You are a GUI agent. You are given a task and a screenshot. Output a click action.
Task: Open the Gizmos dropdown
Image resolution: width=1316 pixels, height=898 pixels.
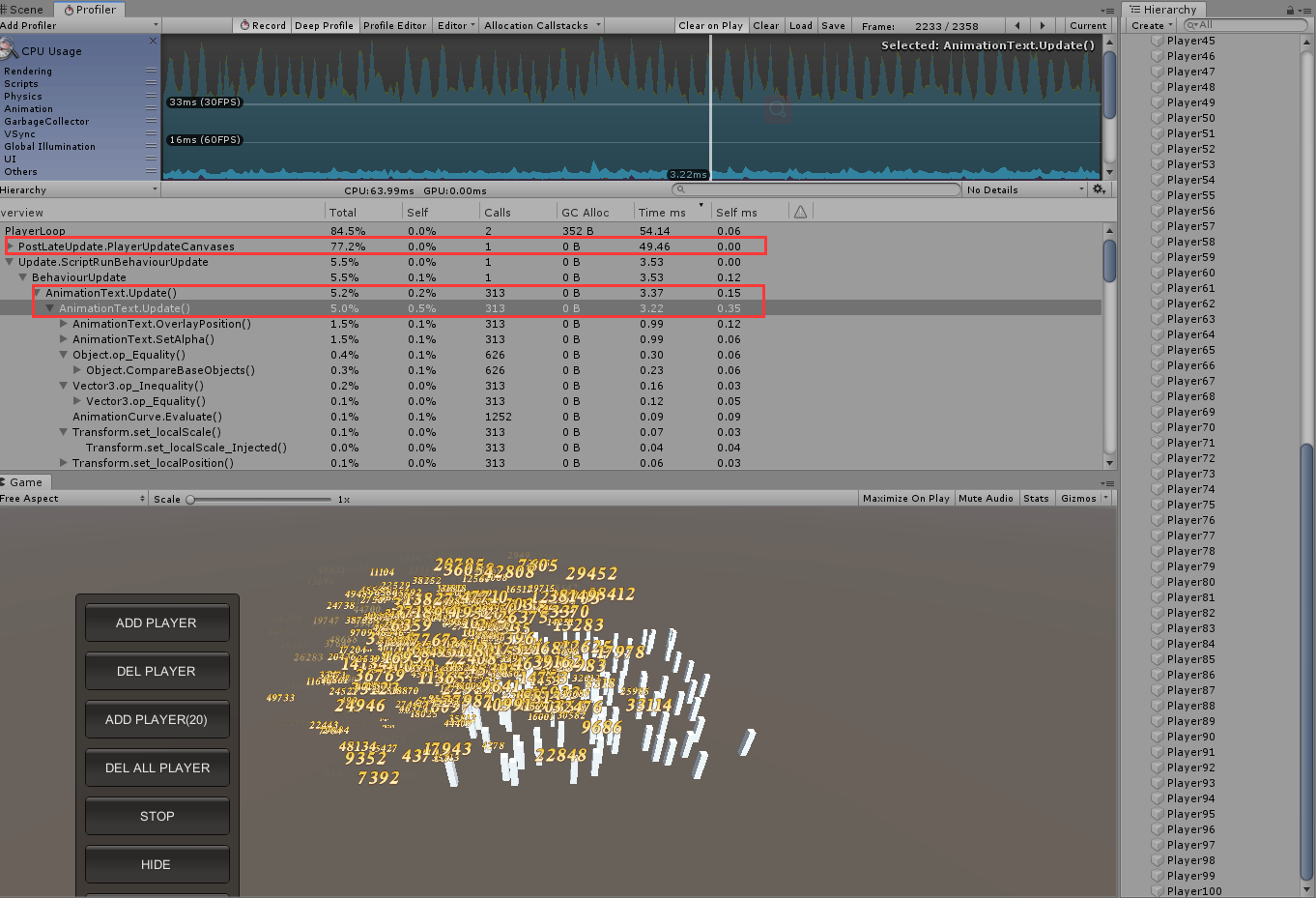click(x=1083, y=499)
